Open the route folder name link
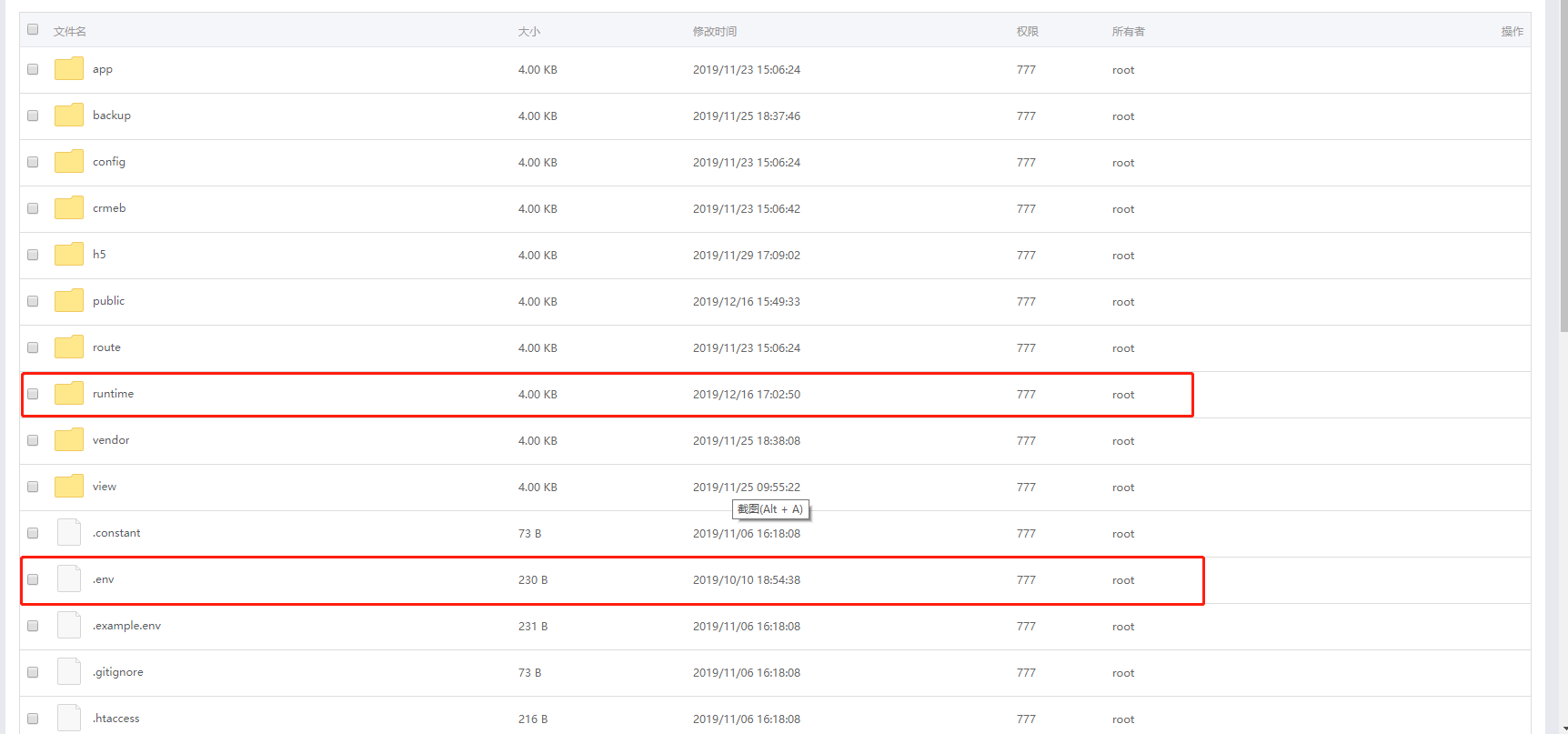This screenshot has width=1568, height=734. [106, 347]
